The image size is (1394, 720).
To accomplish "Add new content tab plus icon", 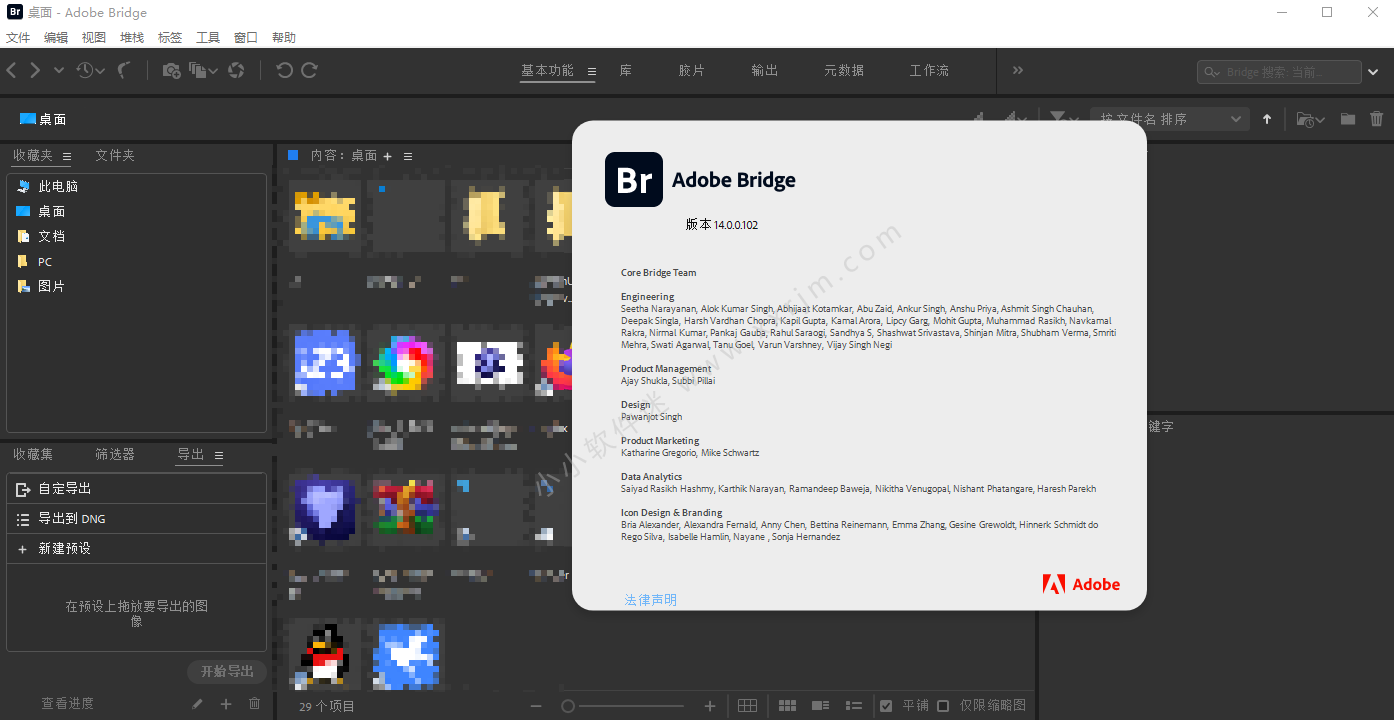I will (388, 156).
